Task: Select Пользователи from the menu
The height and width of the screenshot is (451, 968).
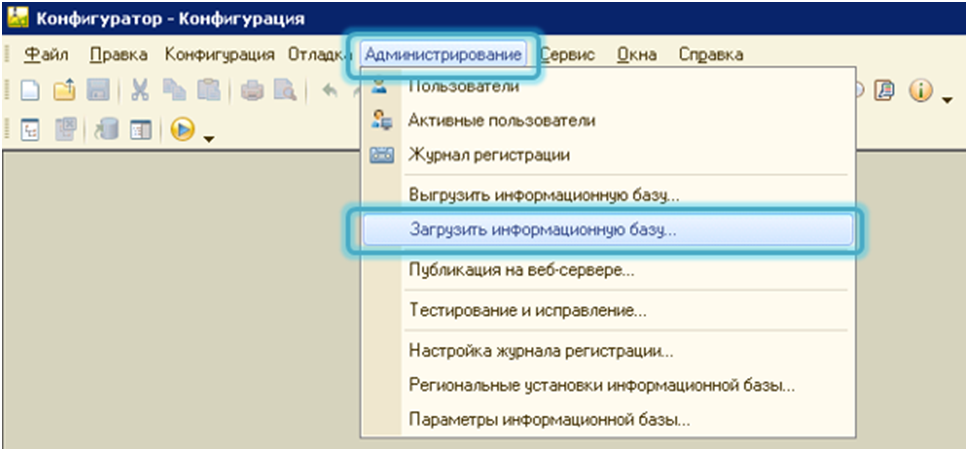Action: 607,86
